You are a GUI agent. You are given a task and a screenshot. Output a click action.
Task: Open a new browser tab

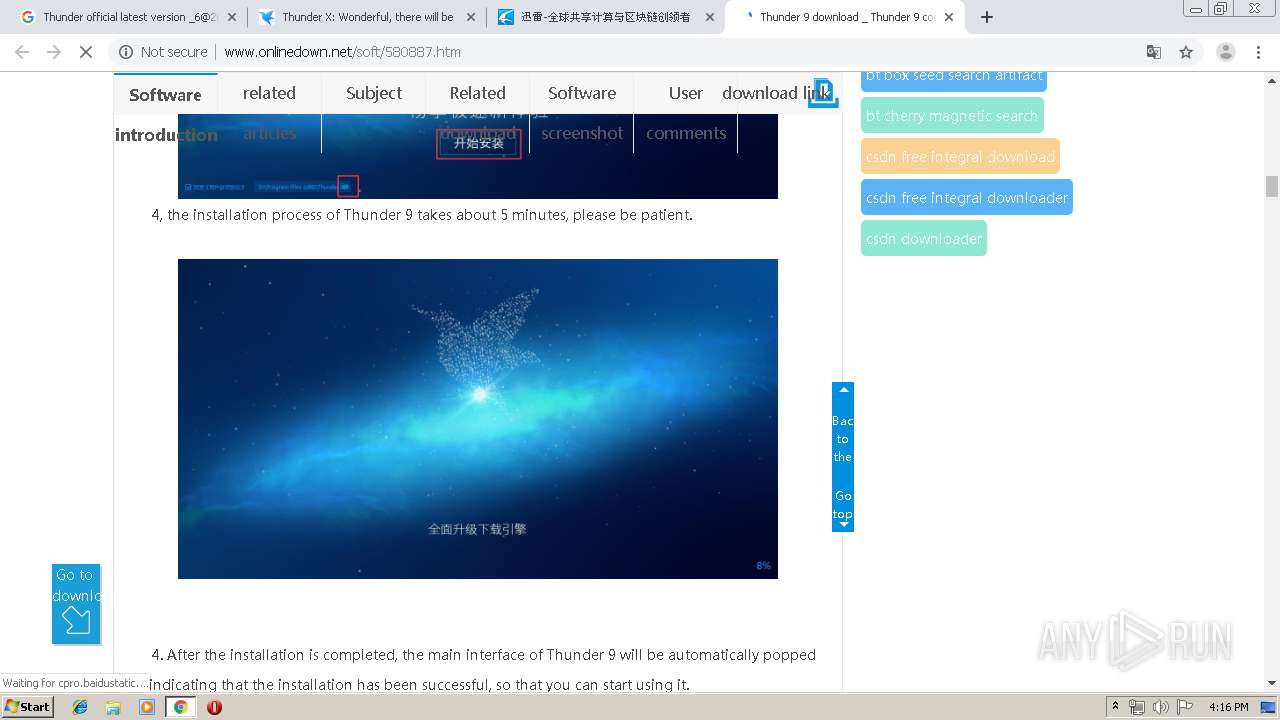point(987,17)
